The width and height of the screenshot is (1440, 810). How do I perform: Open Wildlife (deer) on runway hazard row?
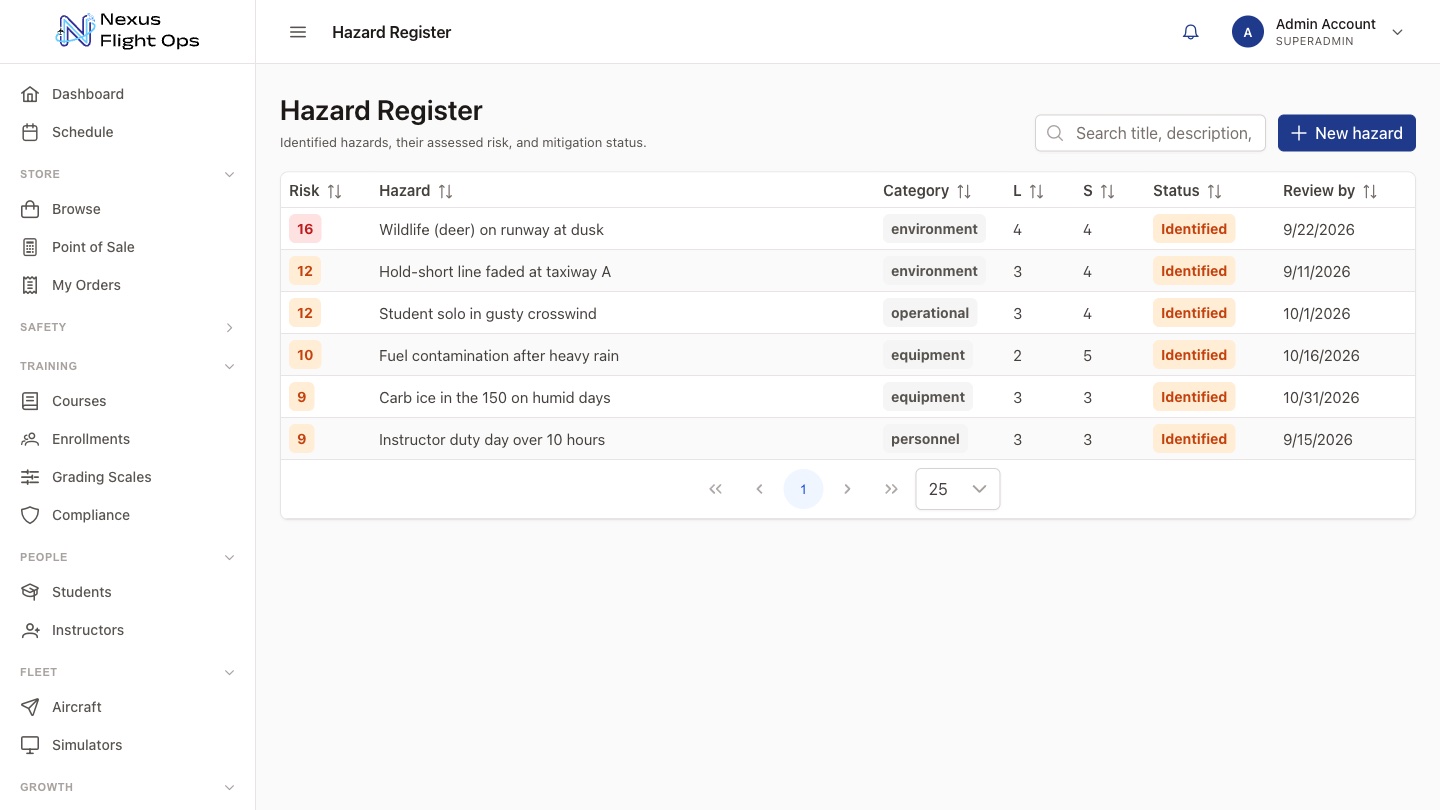848,229
